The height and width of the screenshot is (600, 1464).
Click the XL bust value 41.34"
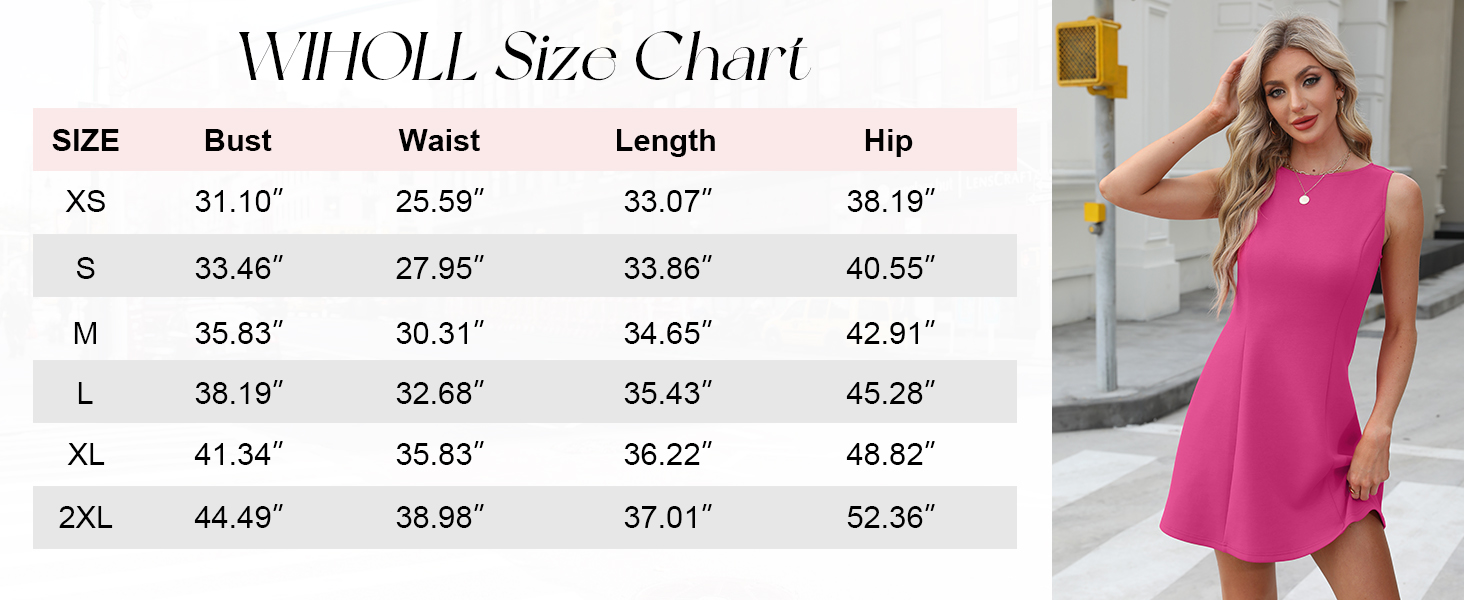coord(239,455)
